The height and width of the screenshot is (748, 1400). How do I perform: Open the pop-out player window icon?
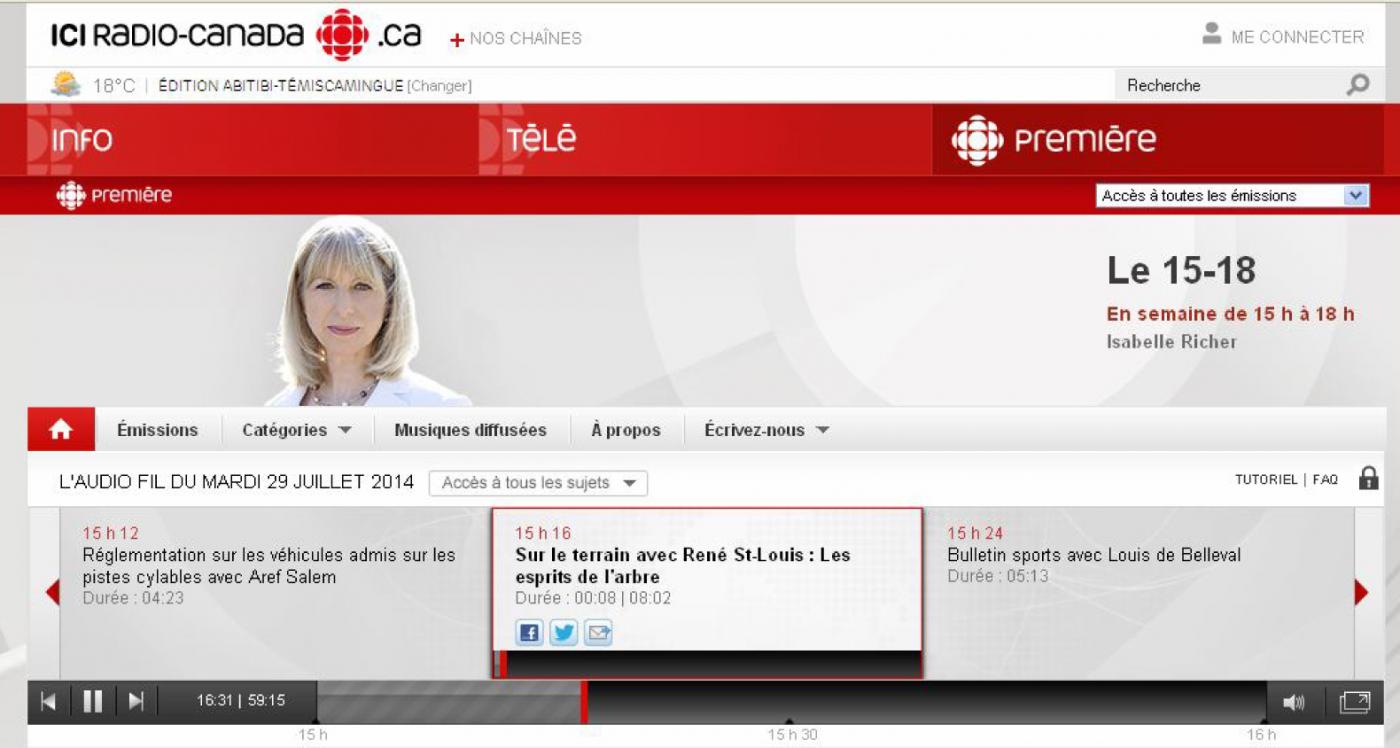pyautogui.click(x=1354, y=702)
